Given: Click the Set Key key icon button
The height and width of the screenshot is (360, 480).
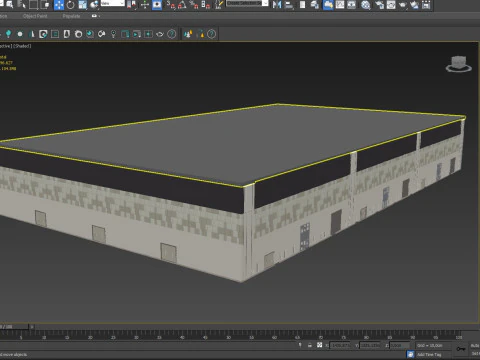Looking at the screenshot, I should [461, 349].
